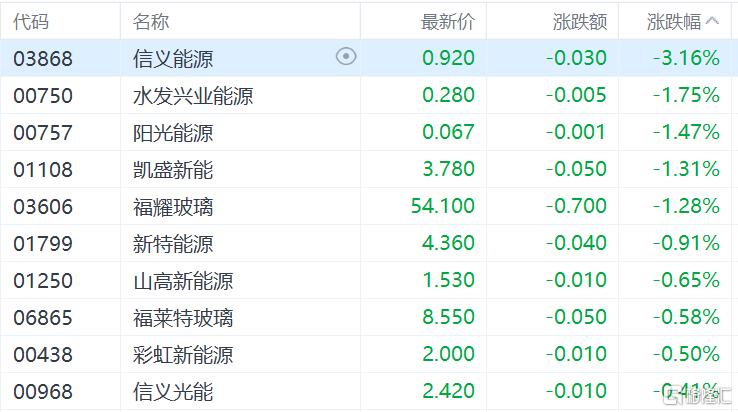The image size is (738, 412).
Task: Open stock name 山高新能源
Action: [183, 281]
